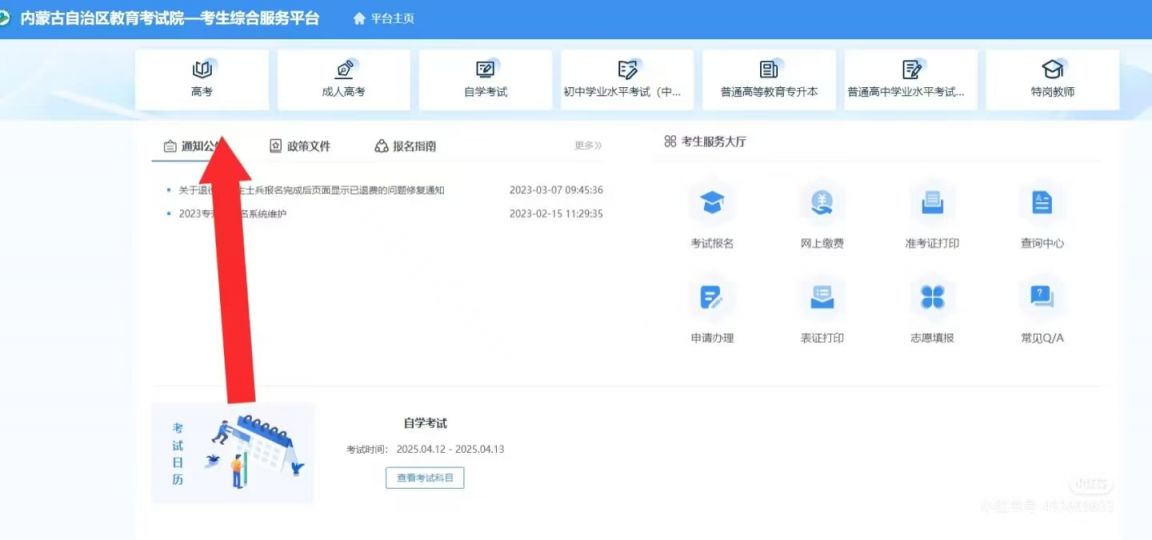Expand more notices via 更多»

(x=588, y=146)
